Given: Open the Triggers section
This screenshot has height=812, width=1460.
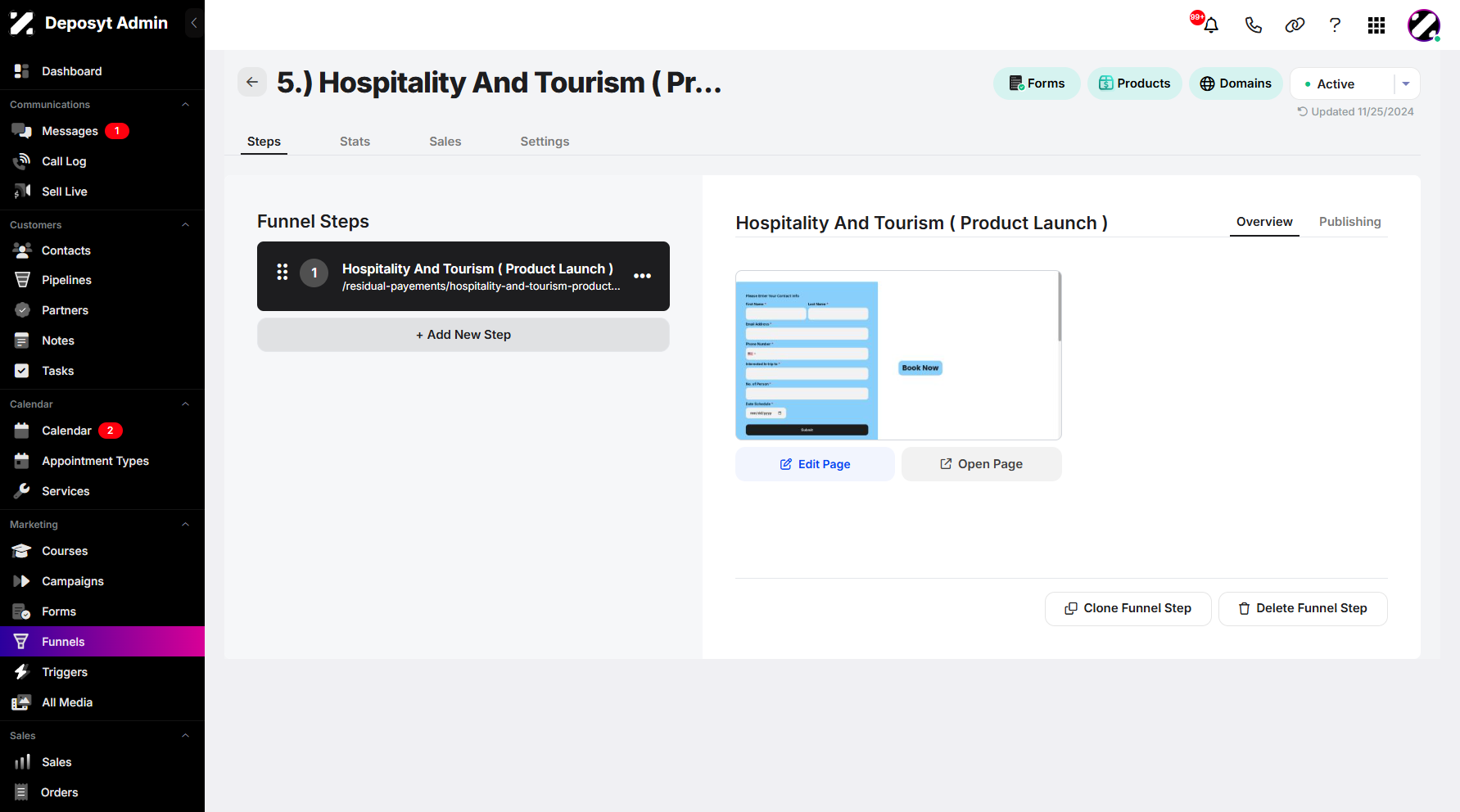Looking at the screenshot, I should [102, 672].
